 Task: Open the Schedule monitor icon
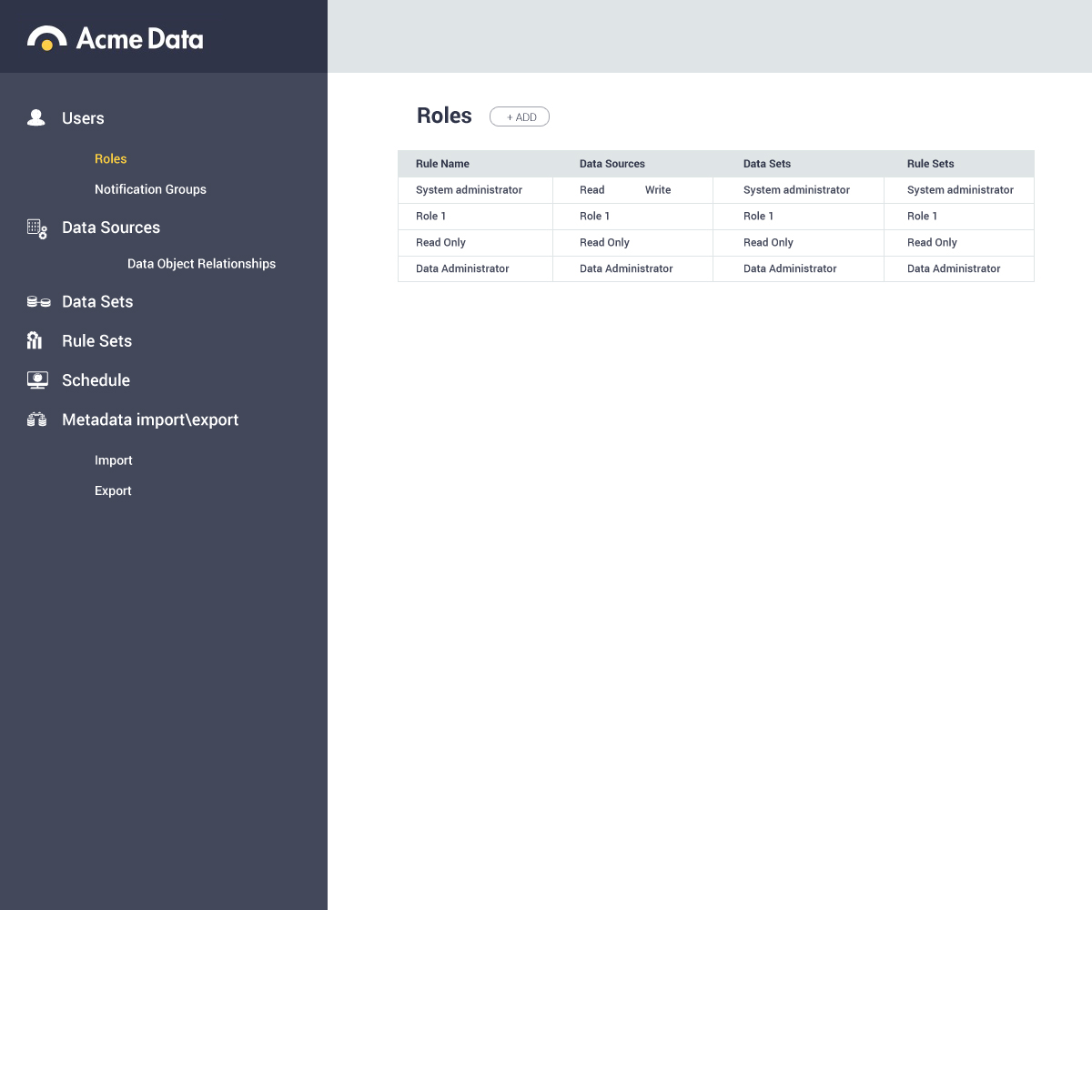click(37, 379)
